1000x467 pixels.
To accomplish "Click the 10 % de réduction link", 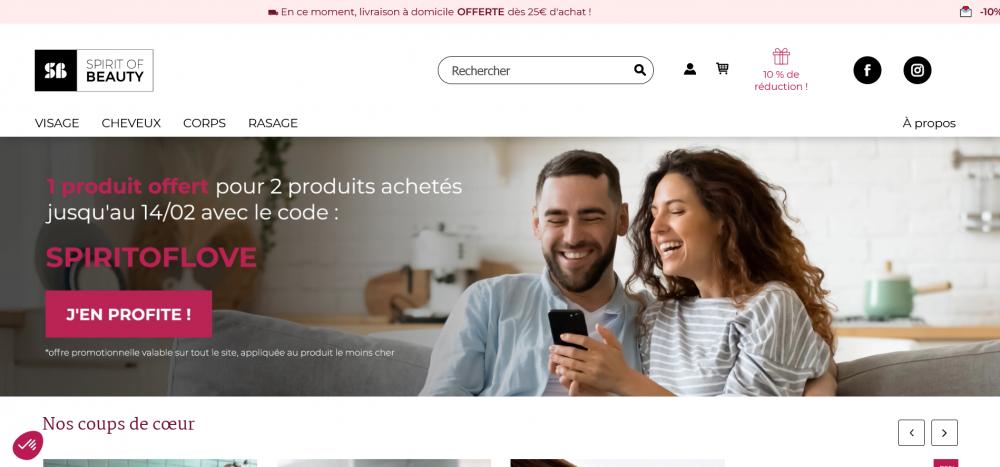I will tap(781, 80).
